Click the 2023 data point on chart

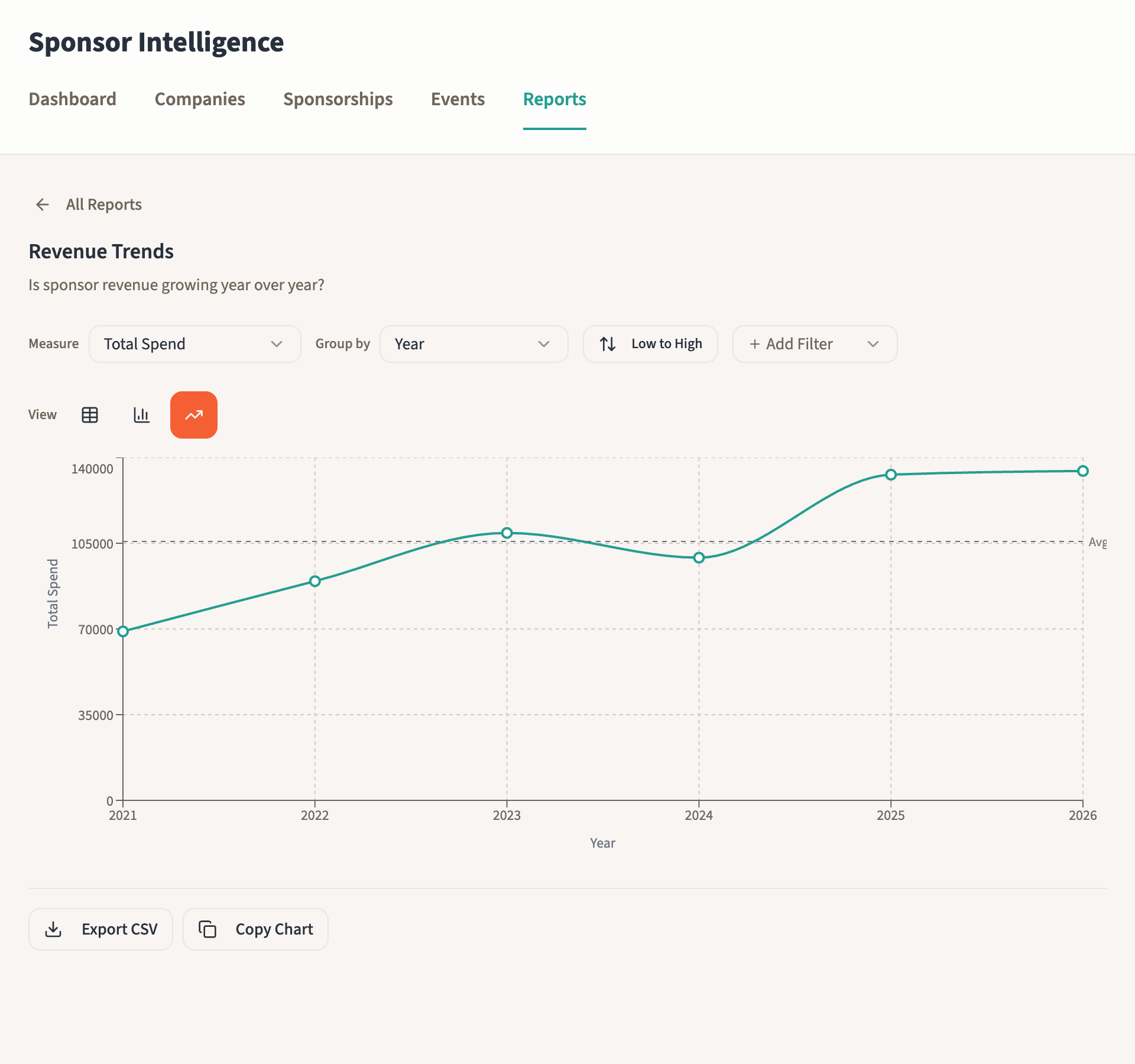click(x=507, y=533)
